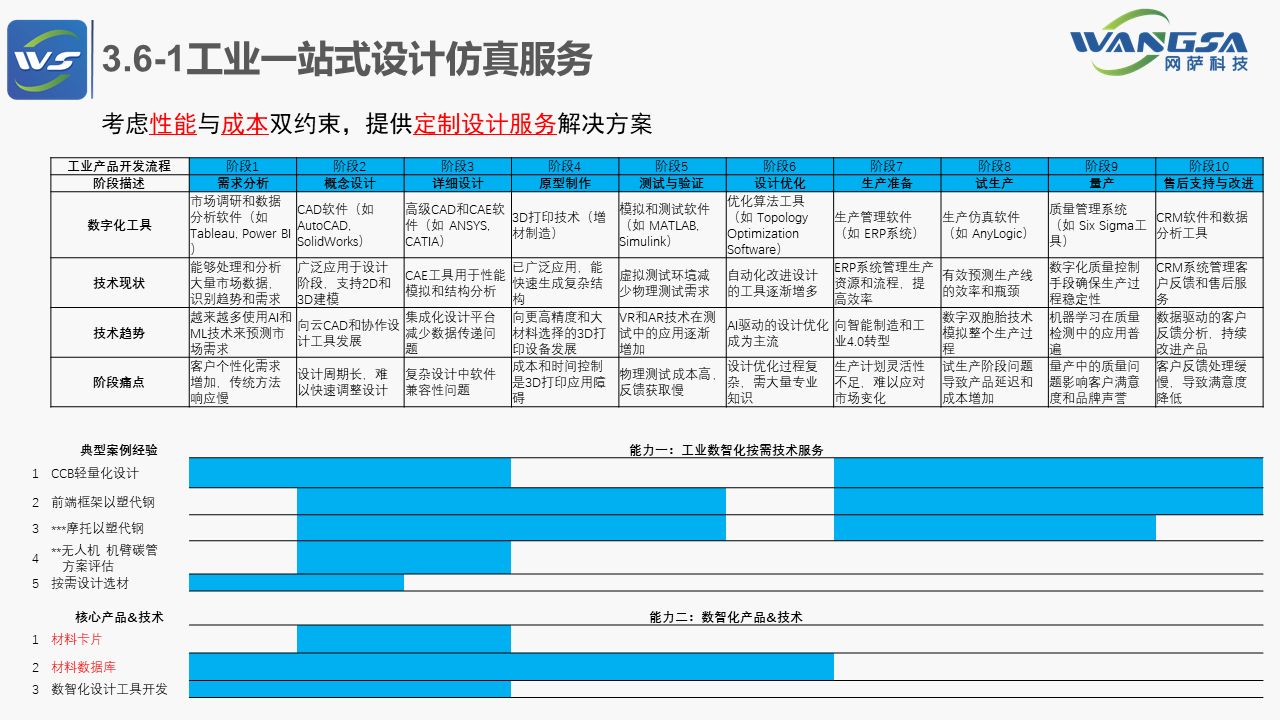Image resolution: width=1280 pixels, height=720 pixels.
Task: Click the underlined red 成本 text
Action: pos(244,124)
